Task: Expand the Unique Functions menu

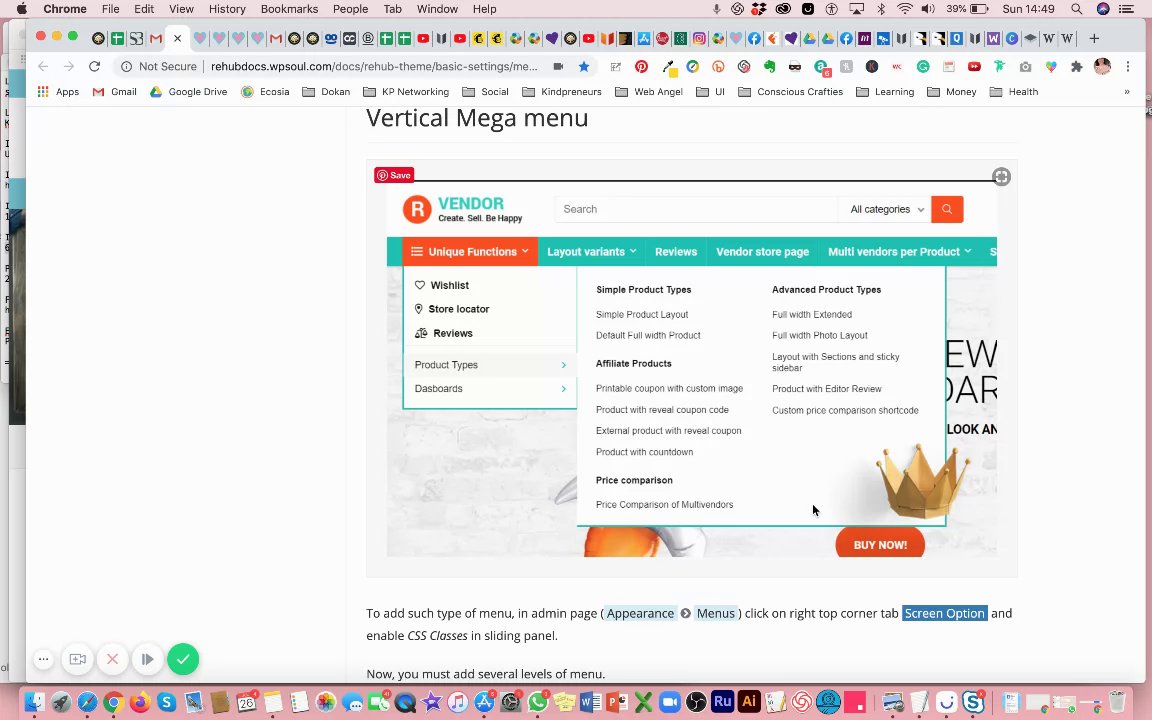Action: click(x=469, y=251)
